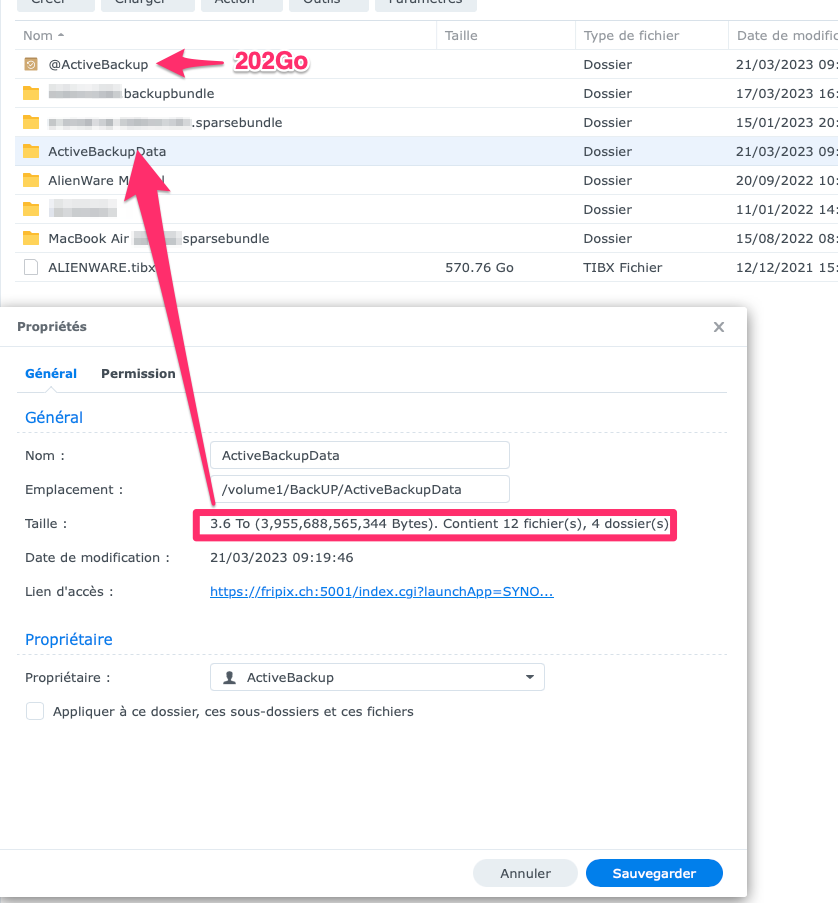Select the Général tab
This screenshot has width=838, height=903.
(x=51, y=373)
